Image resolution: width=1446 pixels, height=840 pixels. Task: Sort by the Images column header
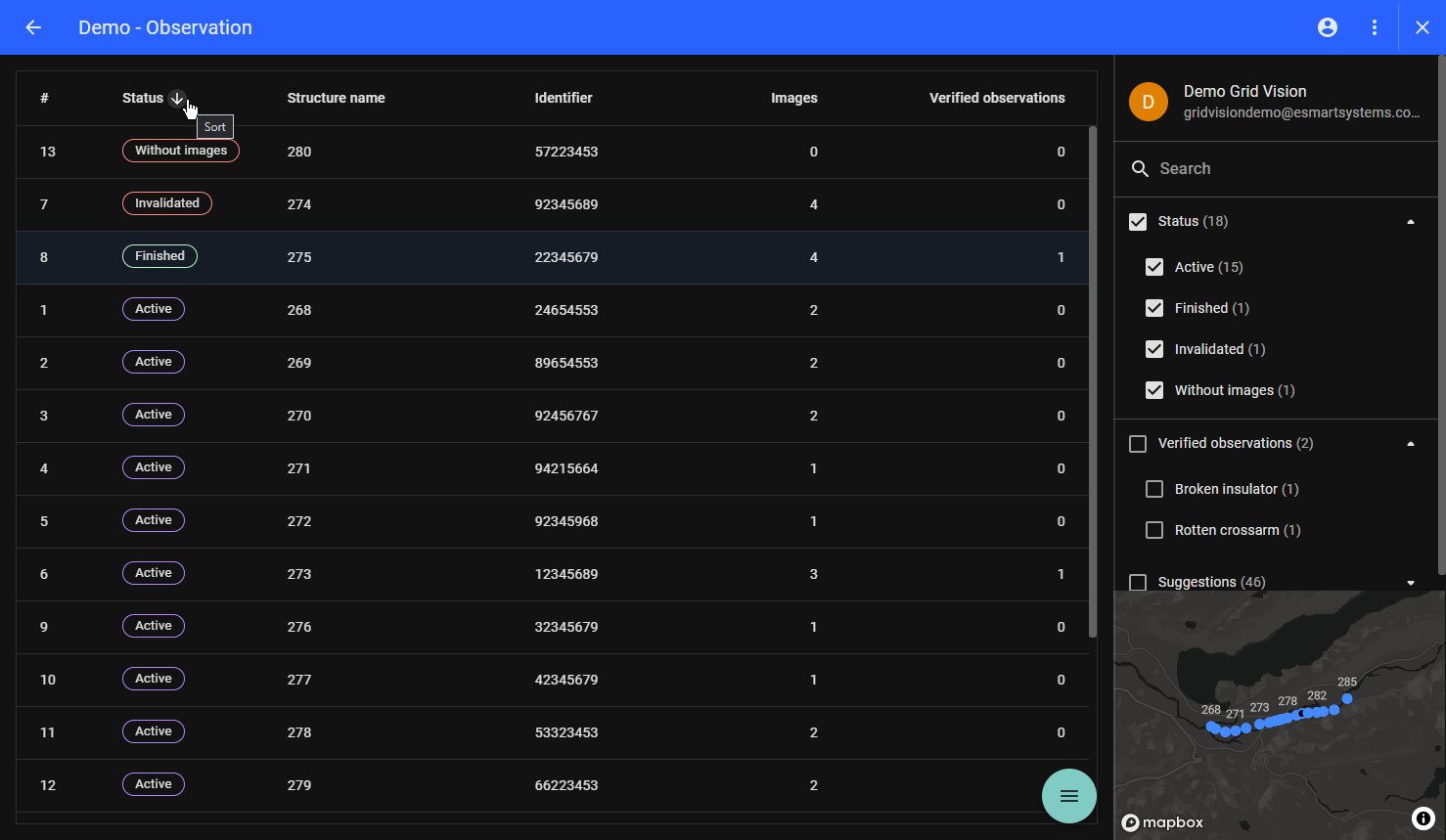[x=793, y=98]
